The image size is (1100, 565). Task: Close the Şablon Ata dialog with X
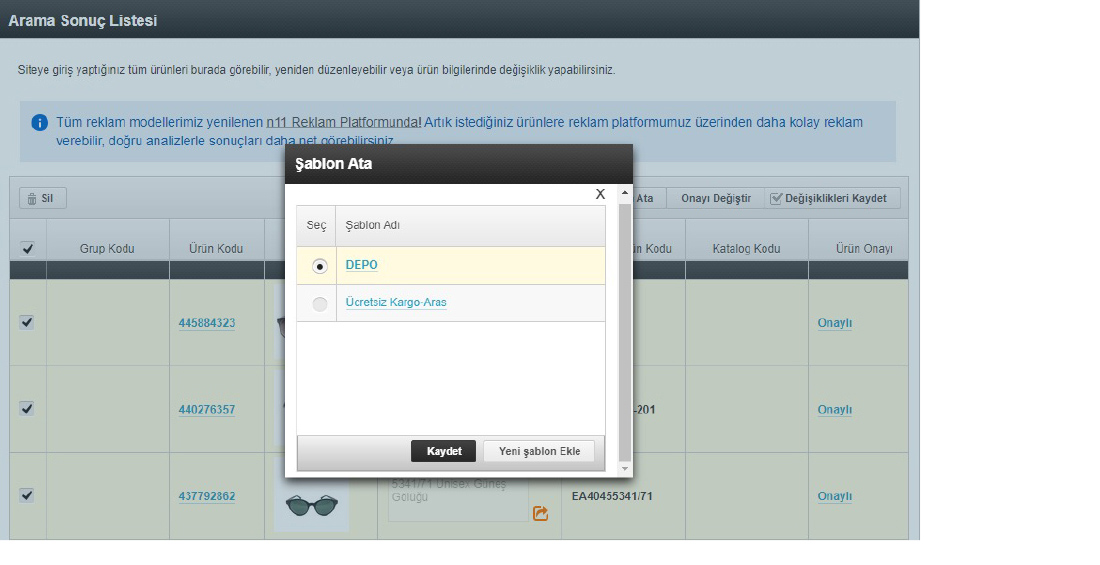[600, 194]
